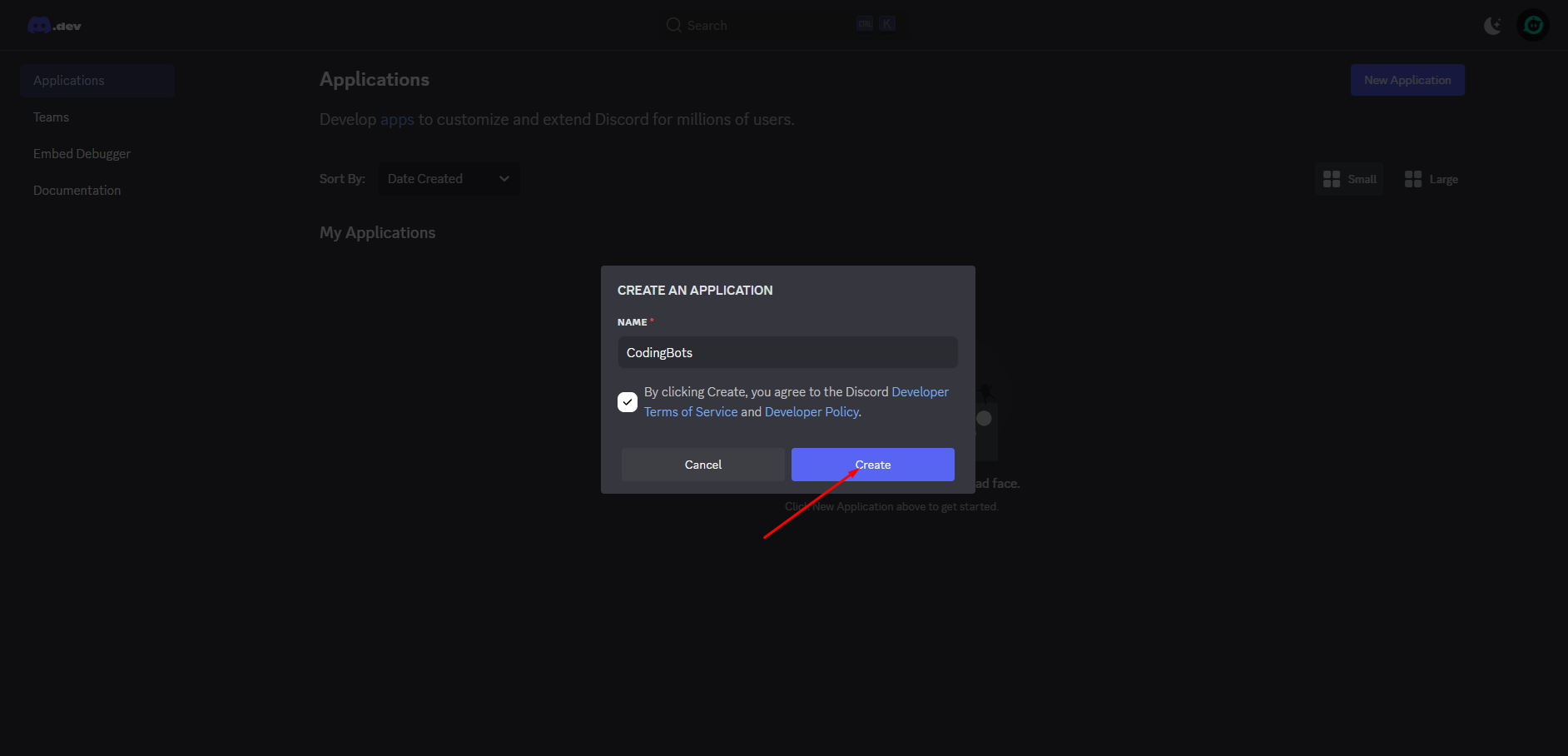Open Embed Debugger in the sidebar
The width and height of the screenshot is (1568, 756).
click(82, 154)
